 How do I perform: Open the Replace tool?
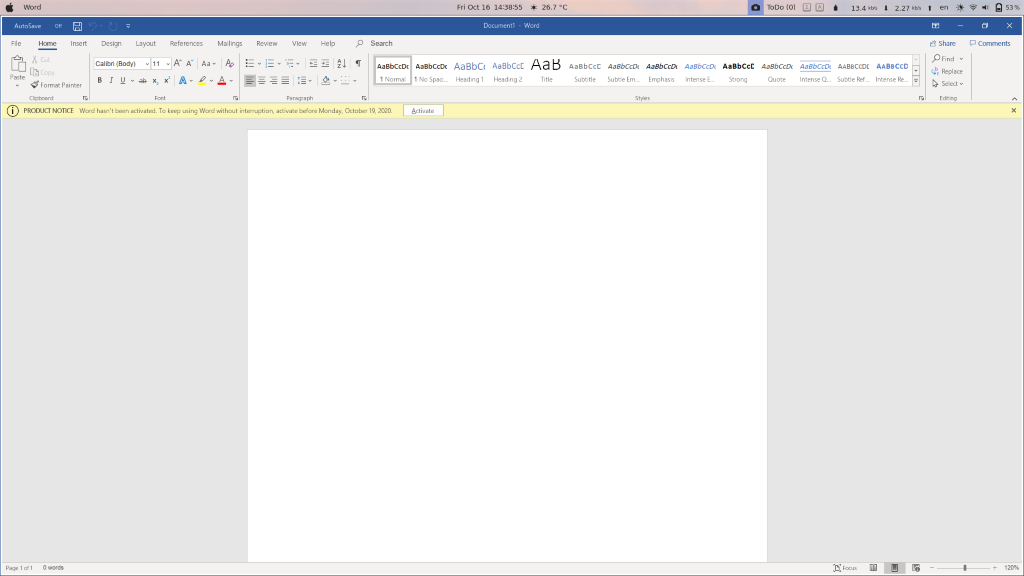(948, 71)
